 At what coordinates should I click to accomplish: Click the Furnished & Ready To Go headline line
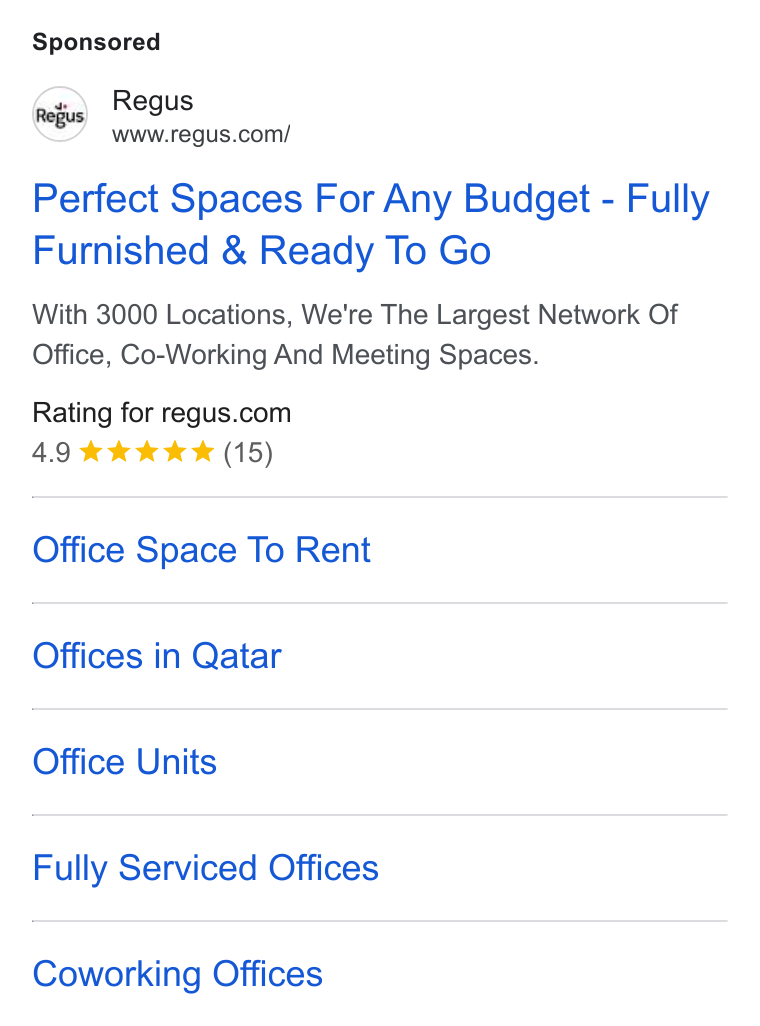(262, 251)
